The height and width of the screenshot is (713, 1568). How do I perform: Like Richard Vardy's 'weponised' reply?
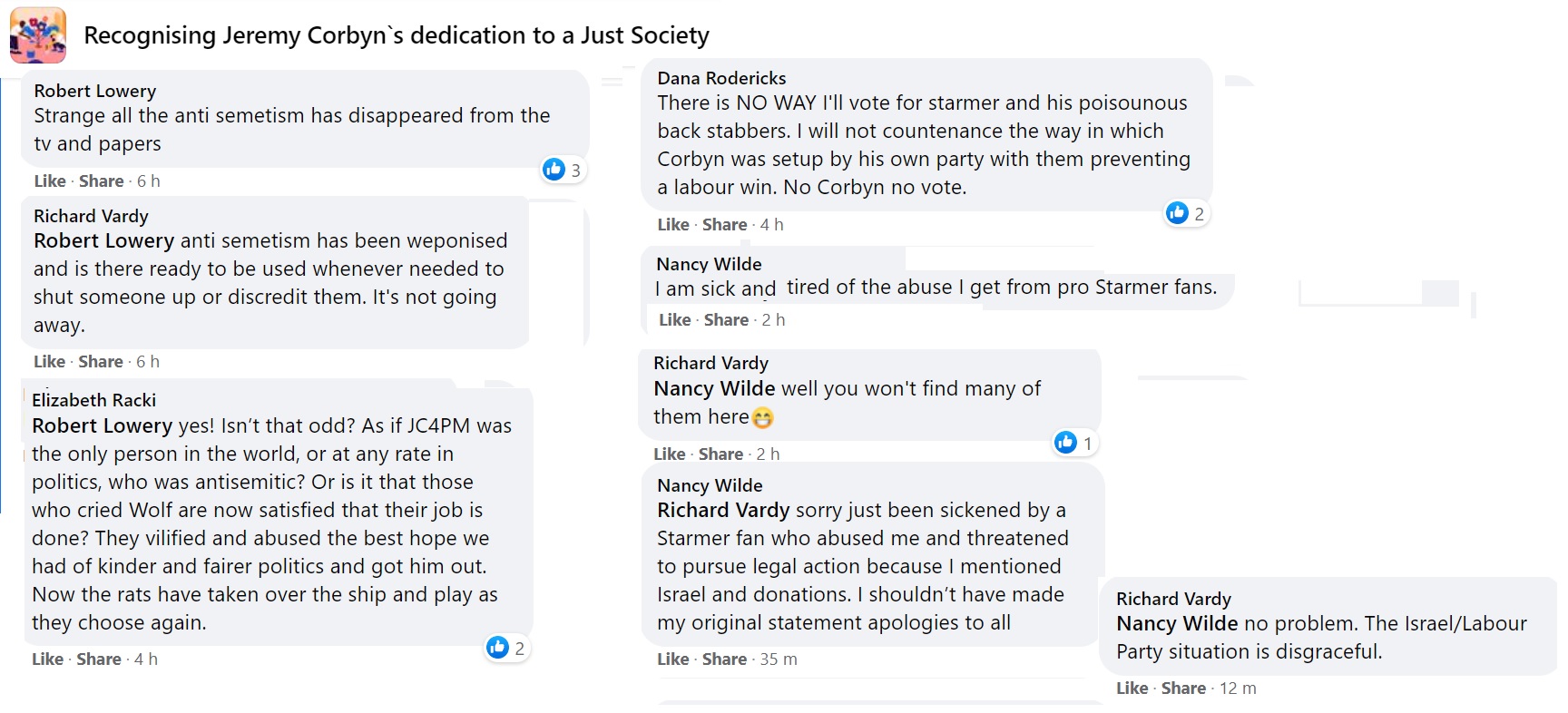[49, 362]
